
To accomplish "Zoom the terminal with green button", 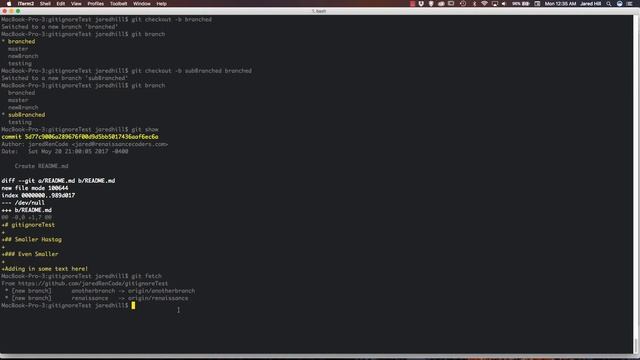I will point(18,11).
